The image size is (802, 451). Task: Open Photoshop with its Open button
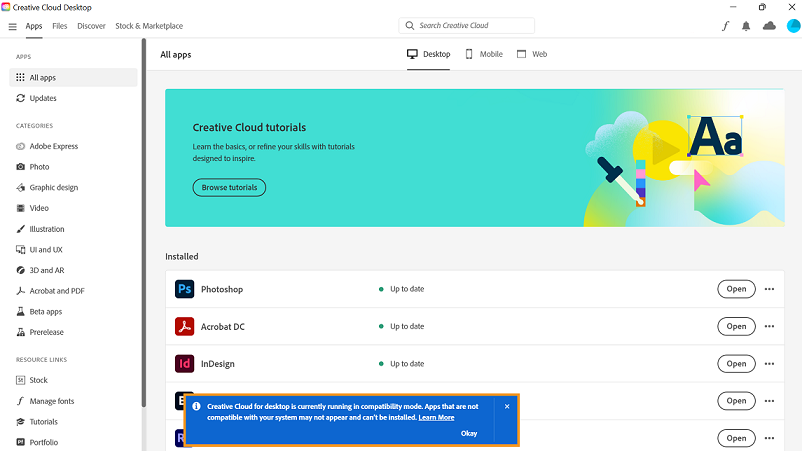pos(736,289)
